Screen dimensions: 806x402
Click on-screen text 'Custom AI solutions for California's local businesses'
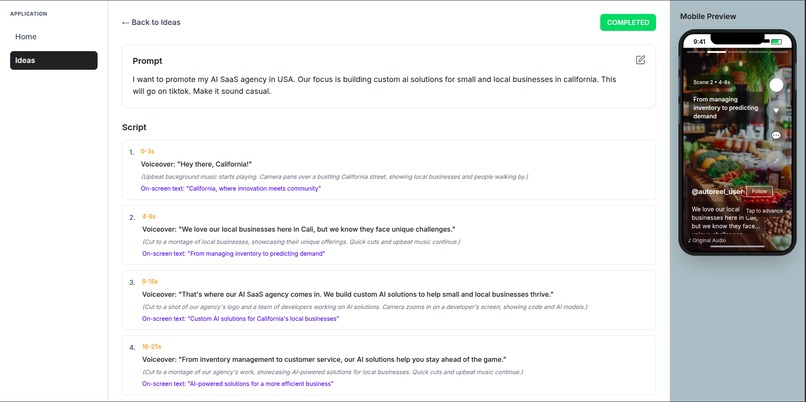tap(241, 319)
